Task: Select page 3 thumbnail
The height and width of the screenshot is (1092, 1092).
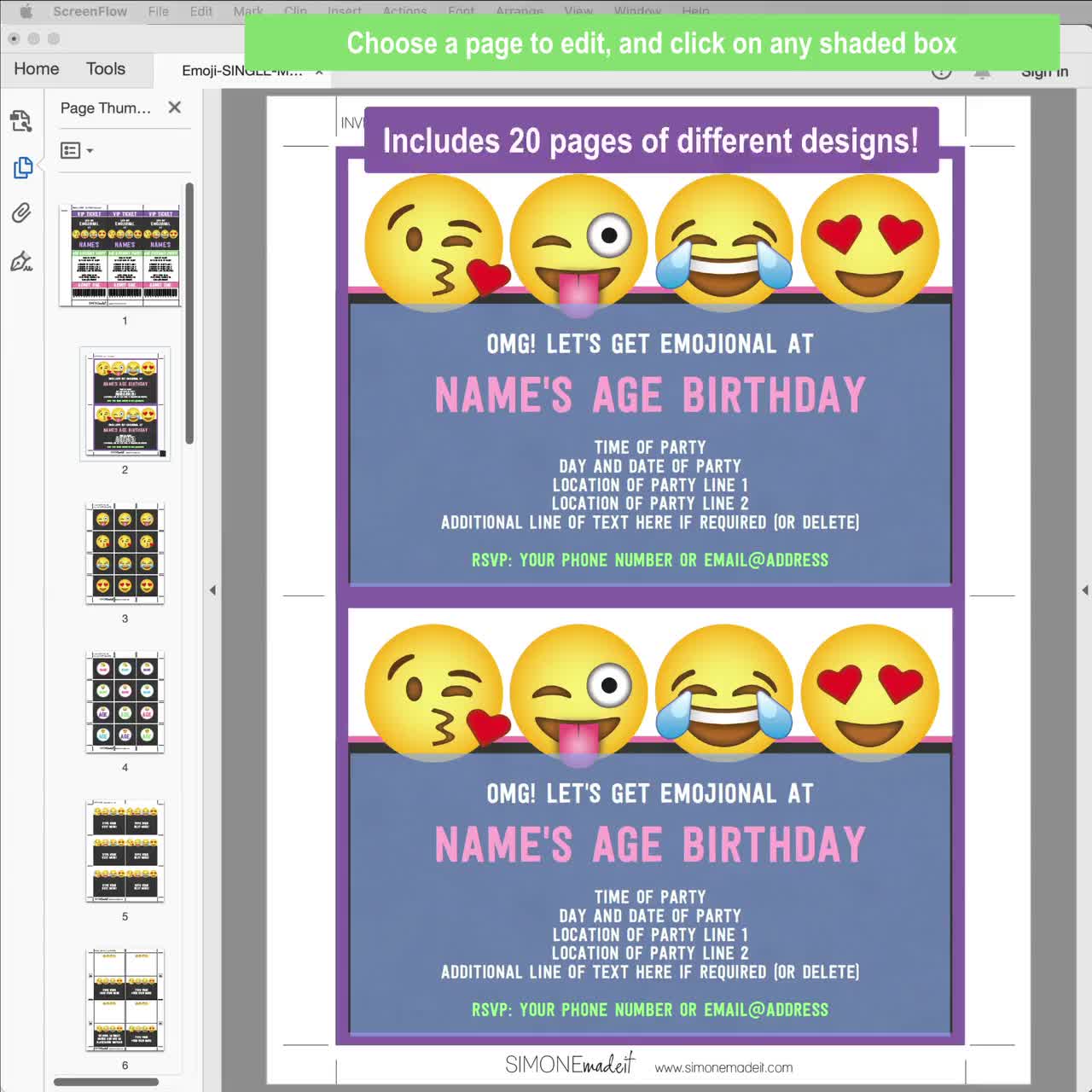Action: [125, 553]
